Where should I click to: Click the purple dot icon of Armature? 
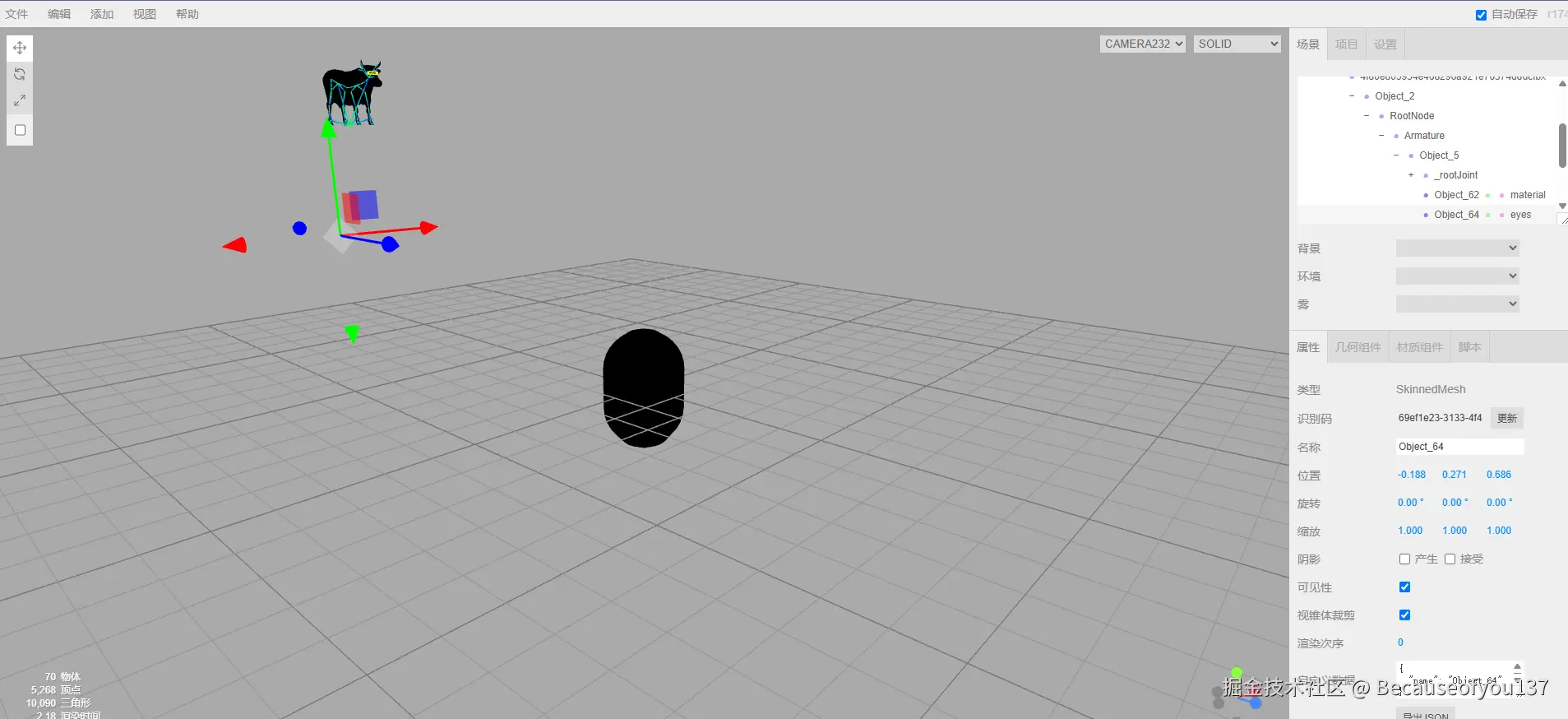pyautogui.click(x=1396, y=136)
